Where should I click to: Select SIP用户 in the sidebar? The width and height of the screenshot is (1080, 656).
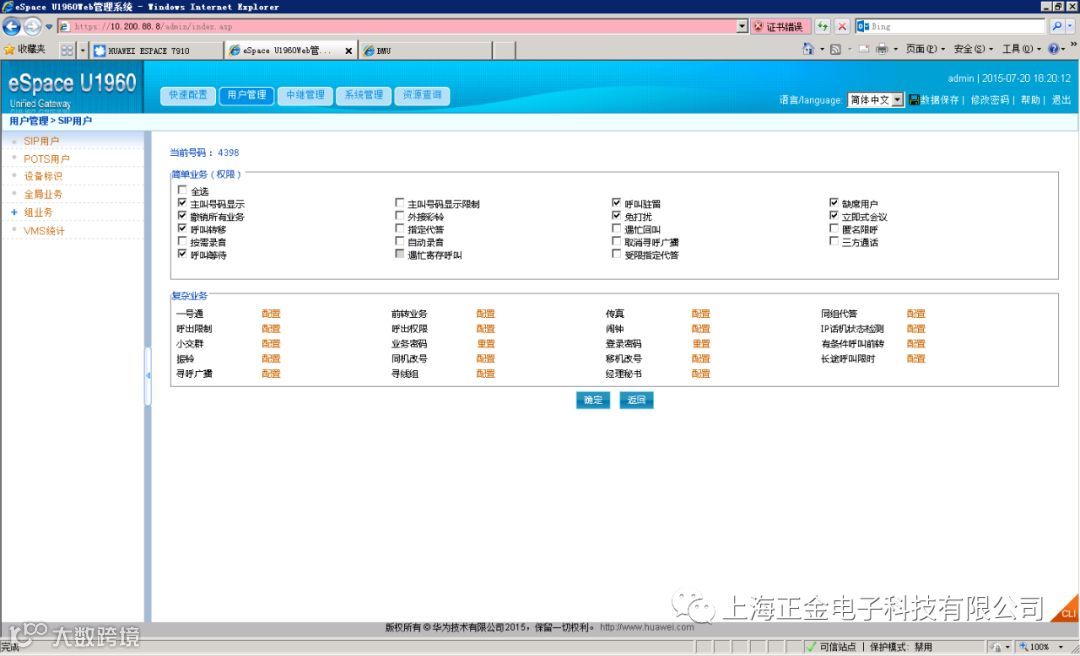tap(41, 141)
